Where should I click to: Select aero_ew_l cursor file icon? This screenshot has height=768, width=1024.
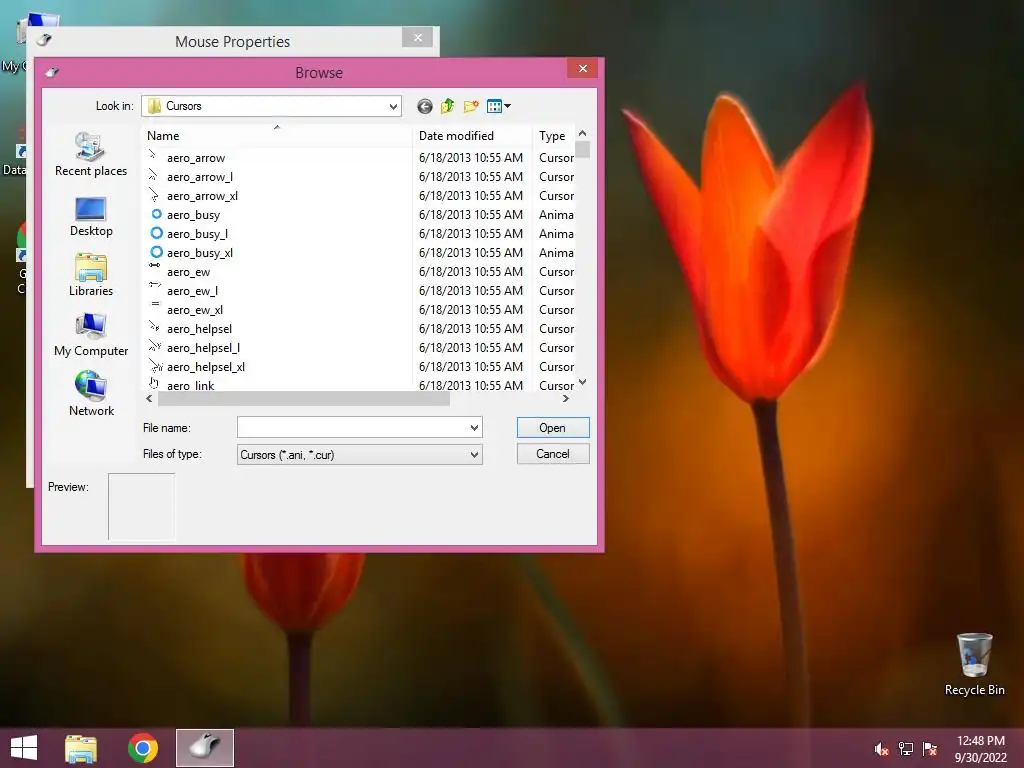tap(155, 285)
